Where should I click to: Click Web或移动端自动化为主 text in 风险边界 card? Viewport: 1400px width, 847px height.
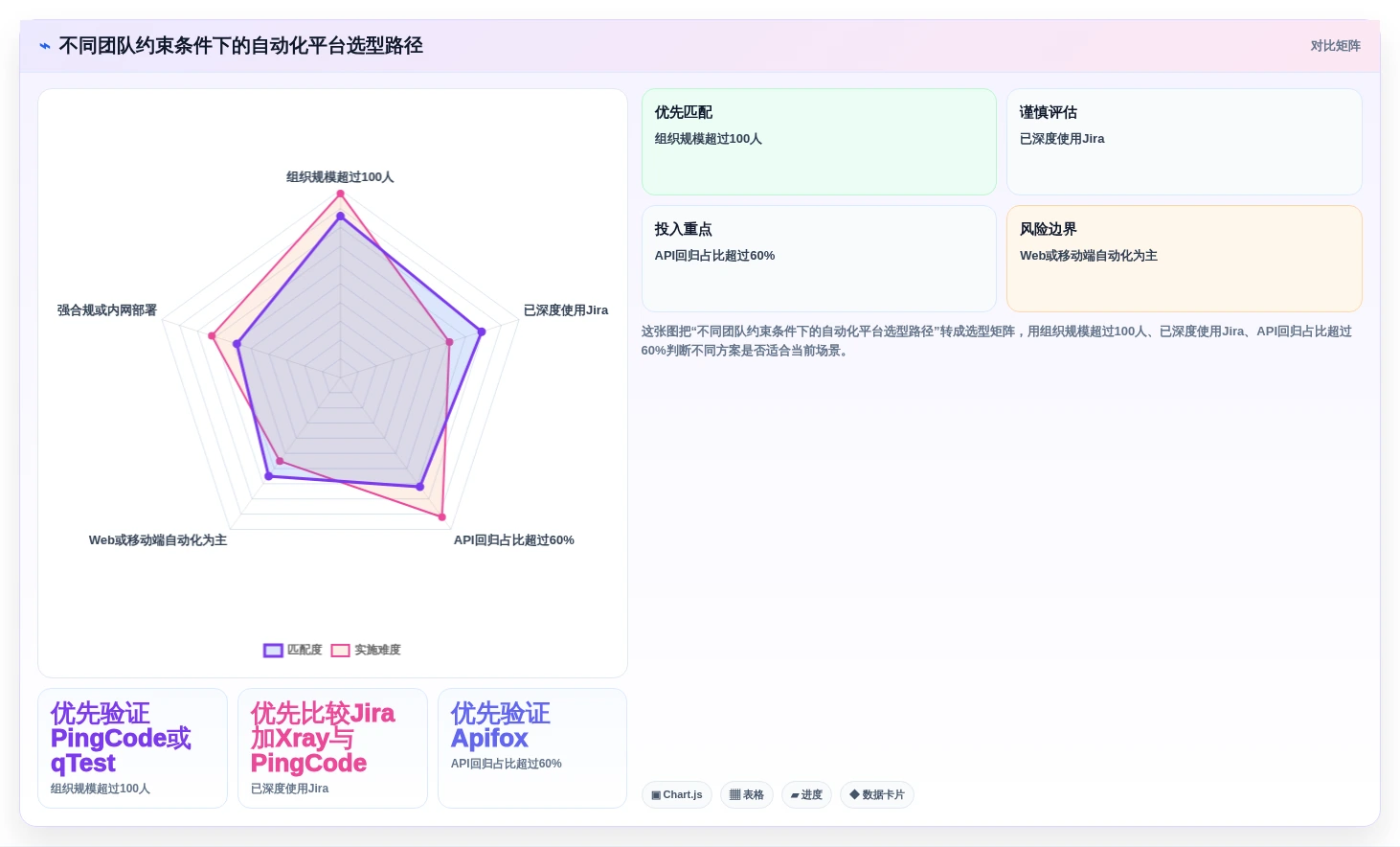[x=1089, y=256]
